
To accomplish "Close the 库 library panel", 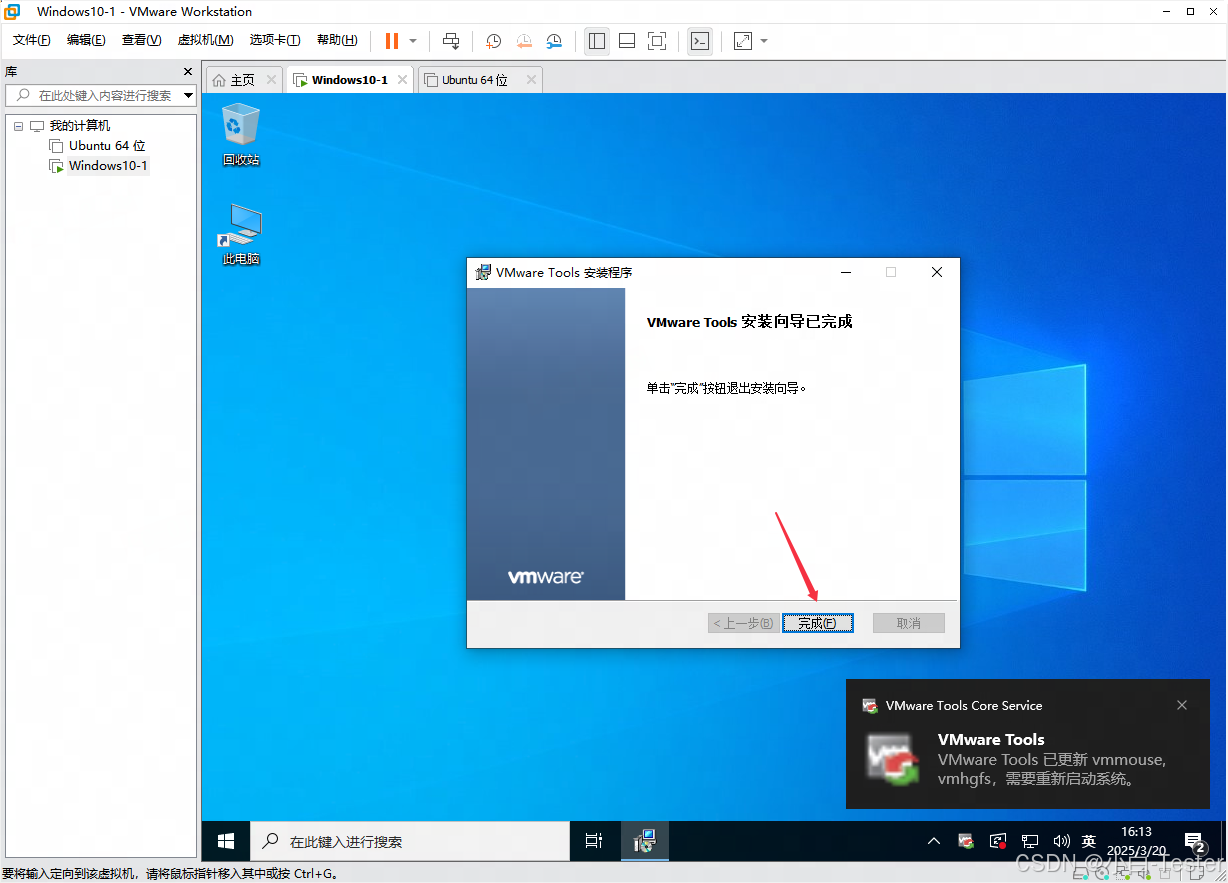I will coord(188,72).
